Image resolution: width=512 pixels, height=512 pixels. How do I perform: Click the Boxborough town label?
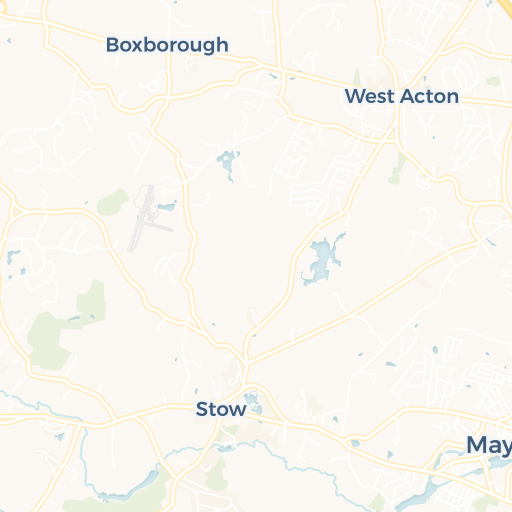click(x=167, y=45)
